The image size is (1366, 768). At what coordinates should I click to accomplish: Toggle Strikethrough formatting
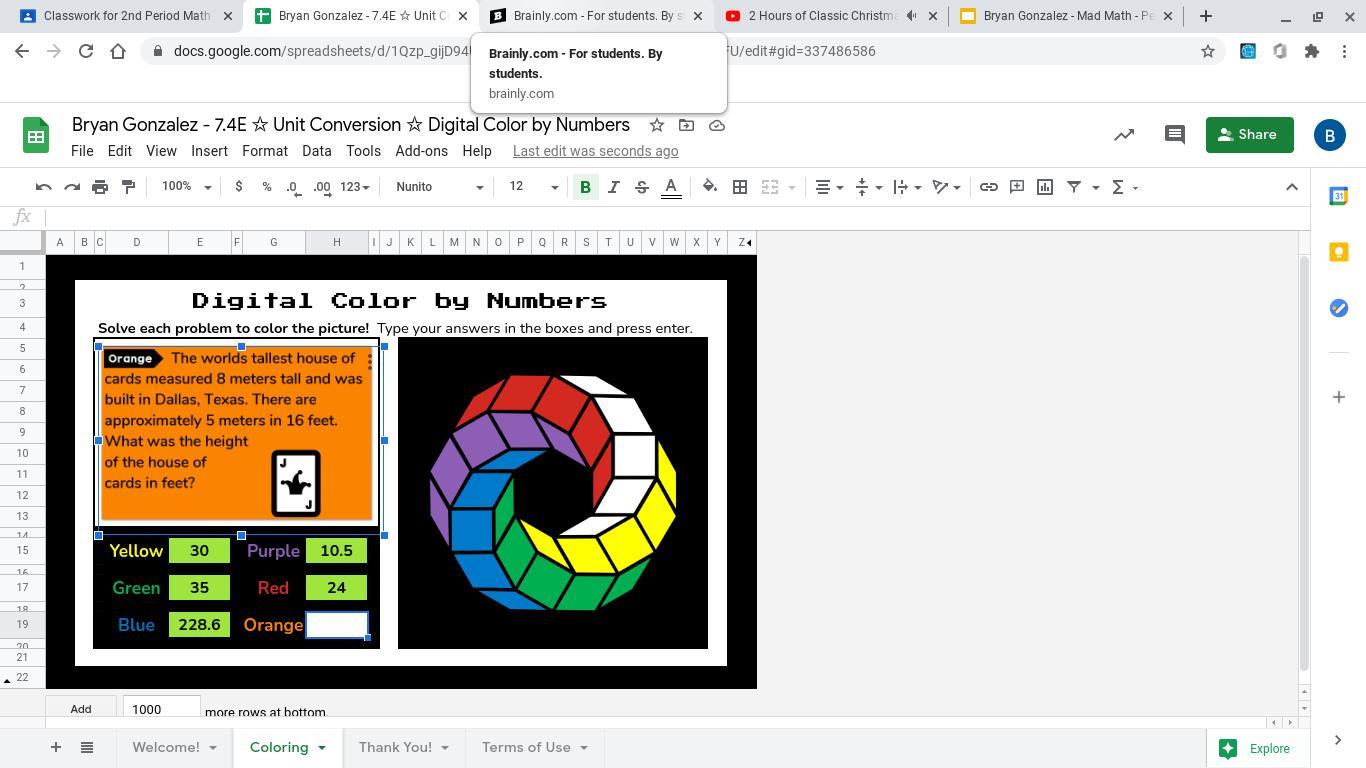point(642,187)
